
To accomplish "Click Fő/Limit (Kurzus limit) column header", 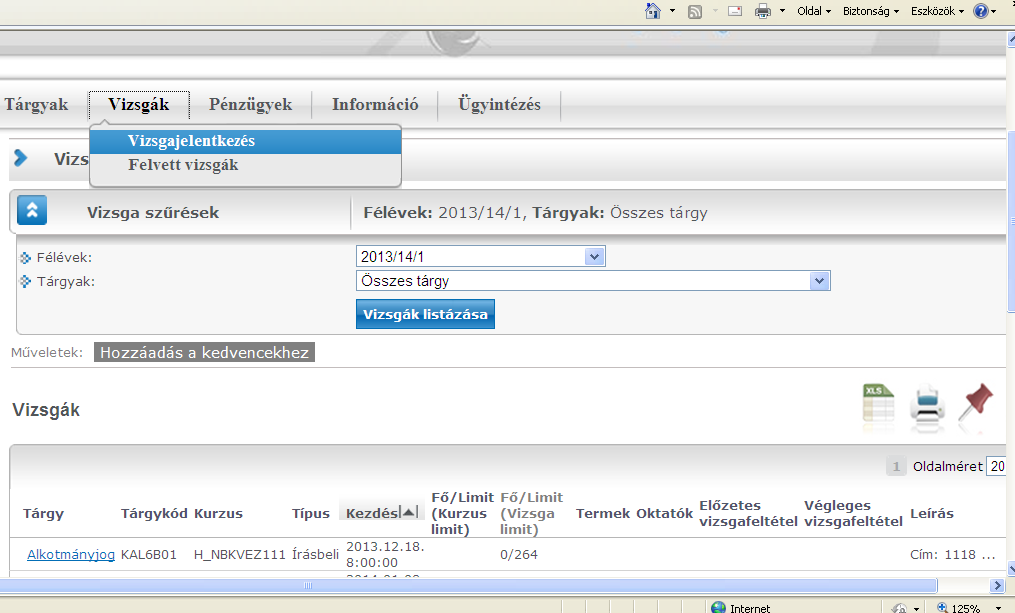I will [x=462, y=513].
